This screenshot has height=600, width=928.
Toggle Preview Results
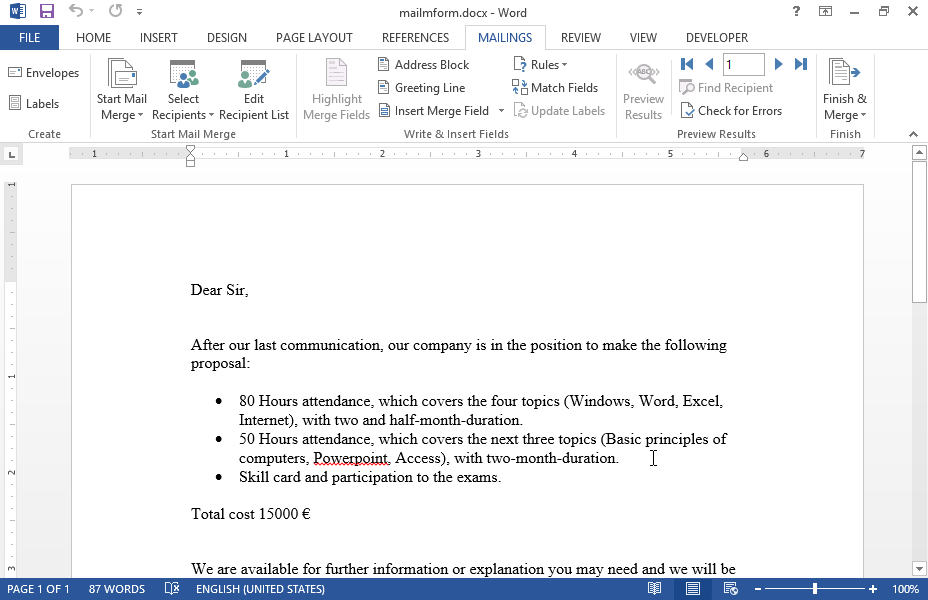(x=643, y=90)
